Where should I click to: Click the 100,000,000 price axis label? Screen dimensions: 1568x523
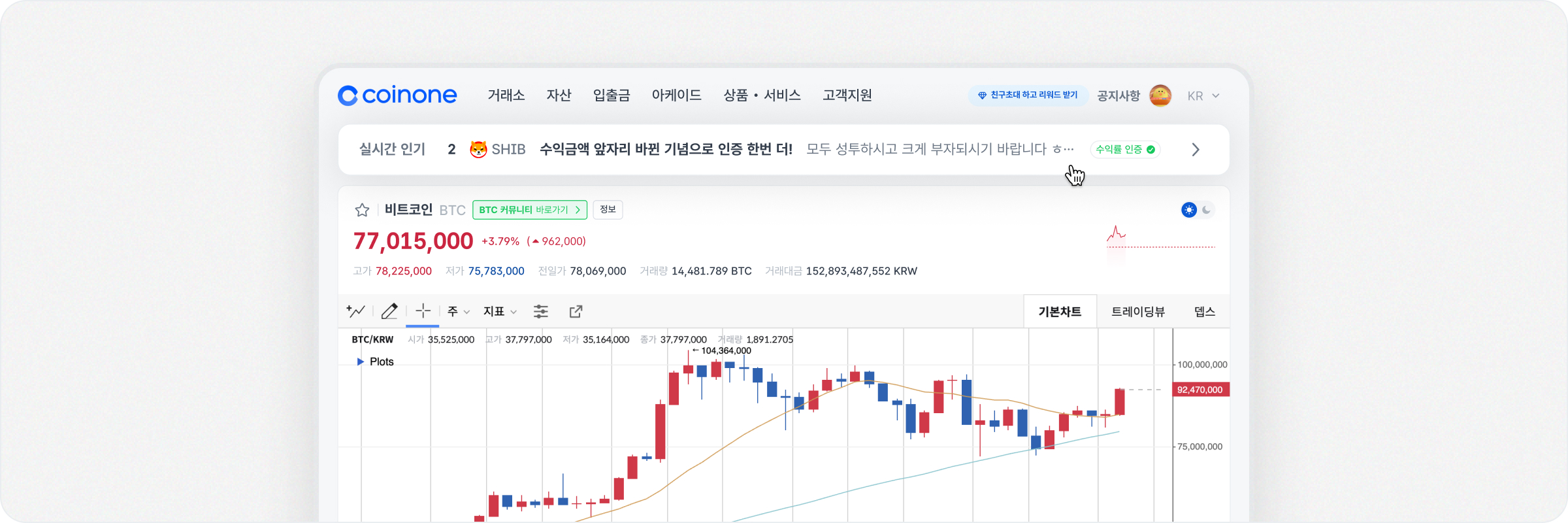click(1202, 365)
